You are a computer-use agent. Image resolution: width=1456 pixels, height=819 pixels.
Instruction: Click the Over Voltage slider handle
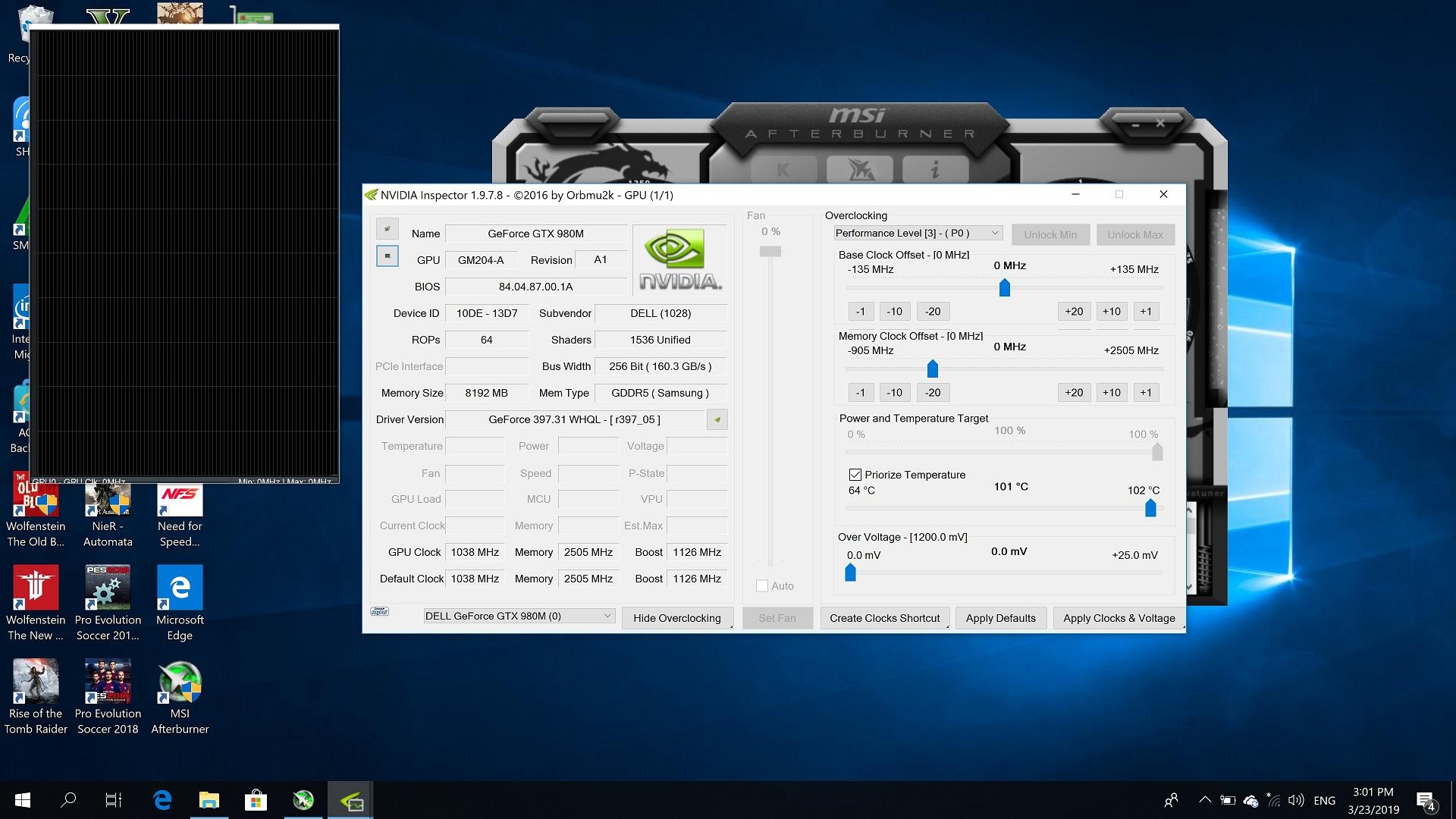click(851, 573)
